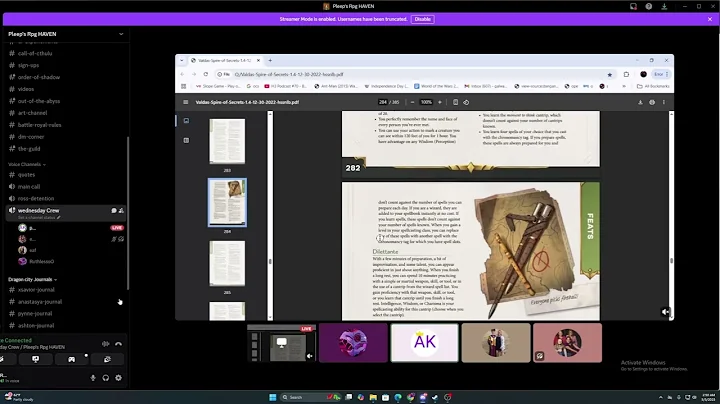Open PDF viewer sidebar hamburger menu
Image resolution: width=720 pixels, height=404 pixels.
pos(186,102)
